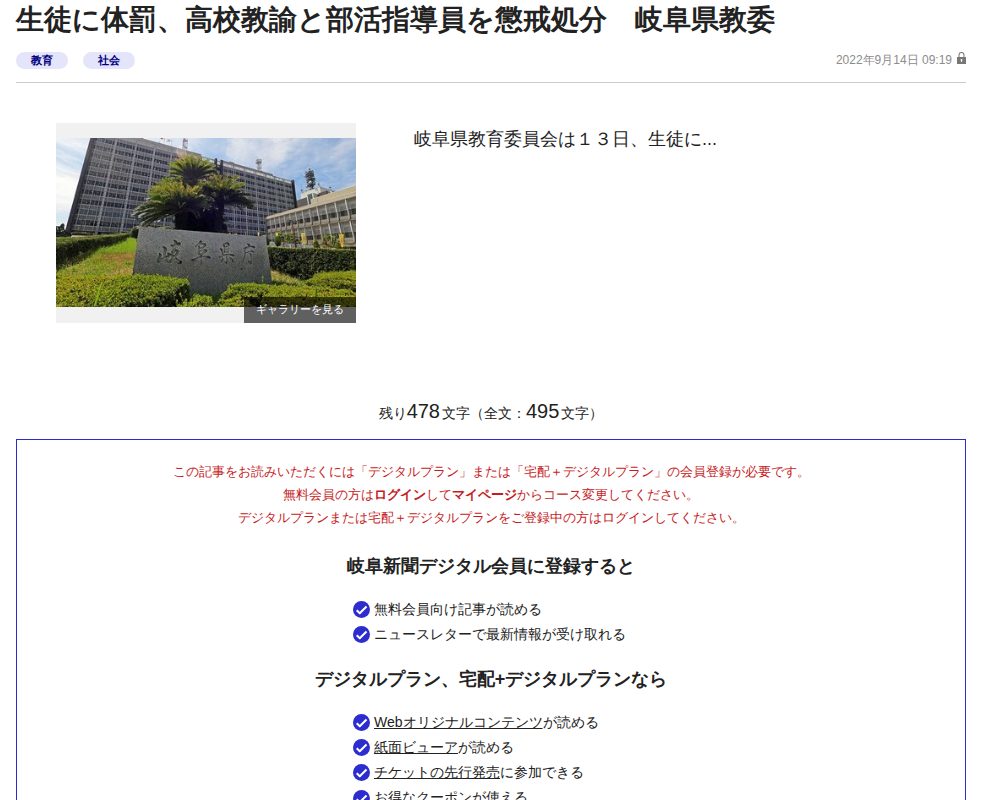Click the red notice line この記事をお読みいただくには
Viewport: 982px width, 800px height.
click(x=490, y=472)
